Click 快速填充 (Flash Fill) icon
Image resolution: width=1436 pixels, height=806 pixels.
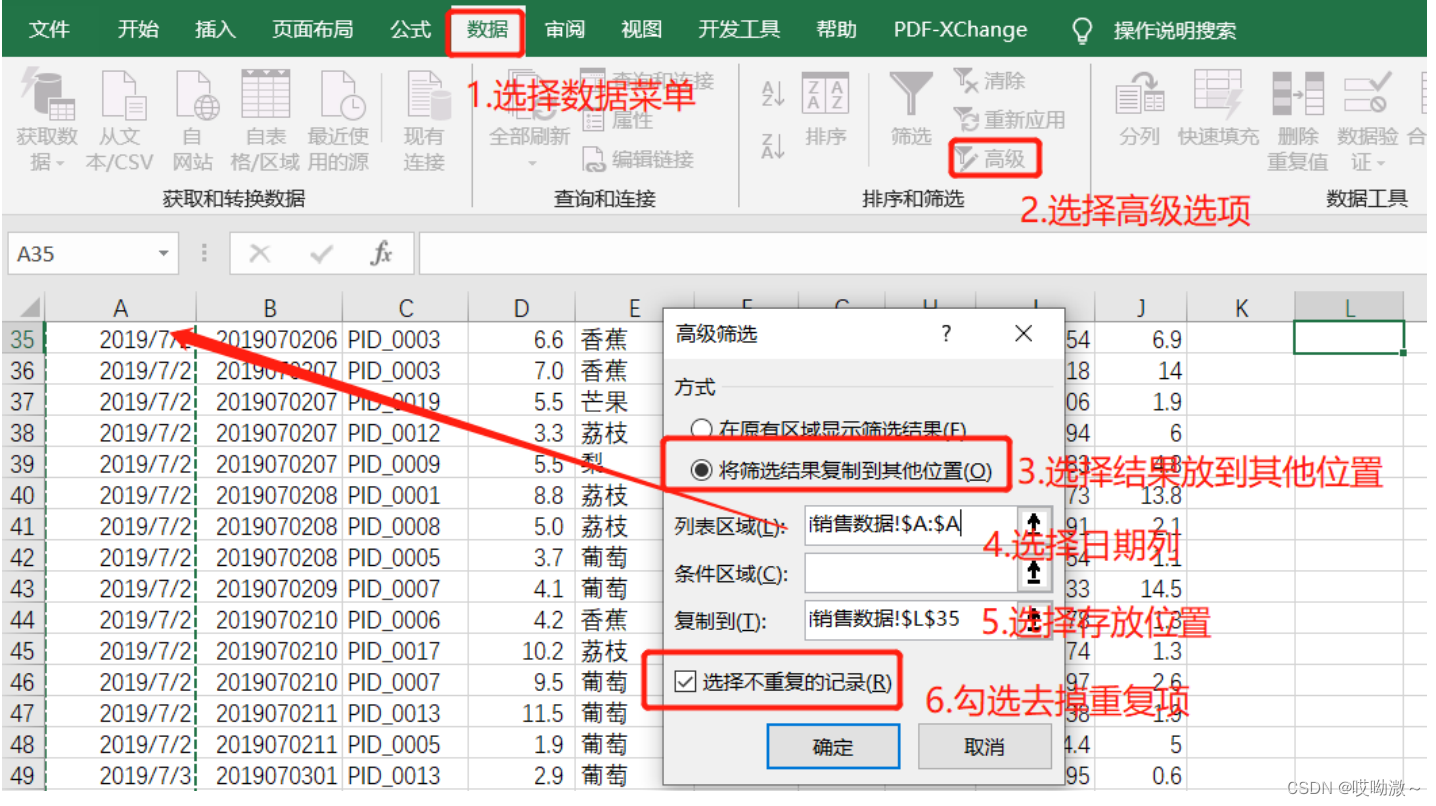tap(1218, 95)
